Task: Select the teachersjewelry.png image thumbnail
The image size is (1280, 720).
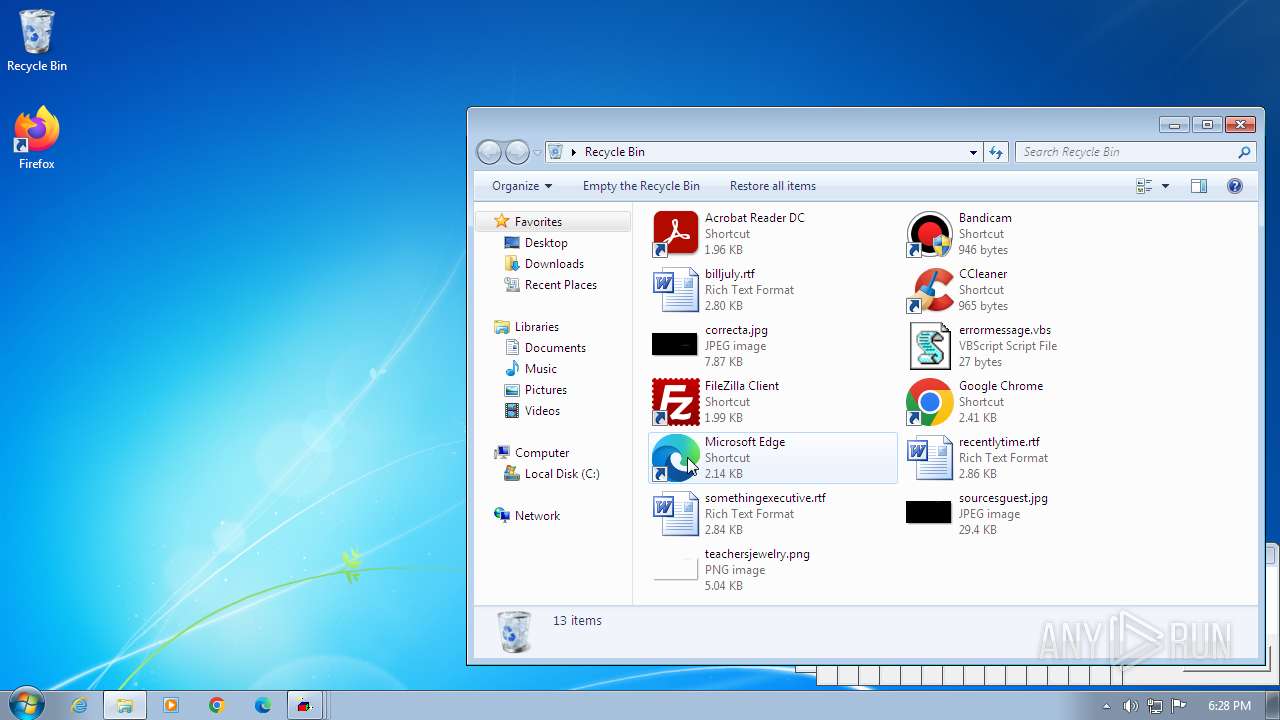Action: point(675,569)
